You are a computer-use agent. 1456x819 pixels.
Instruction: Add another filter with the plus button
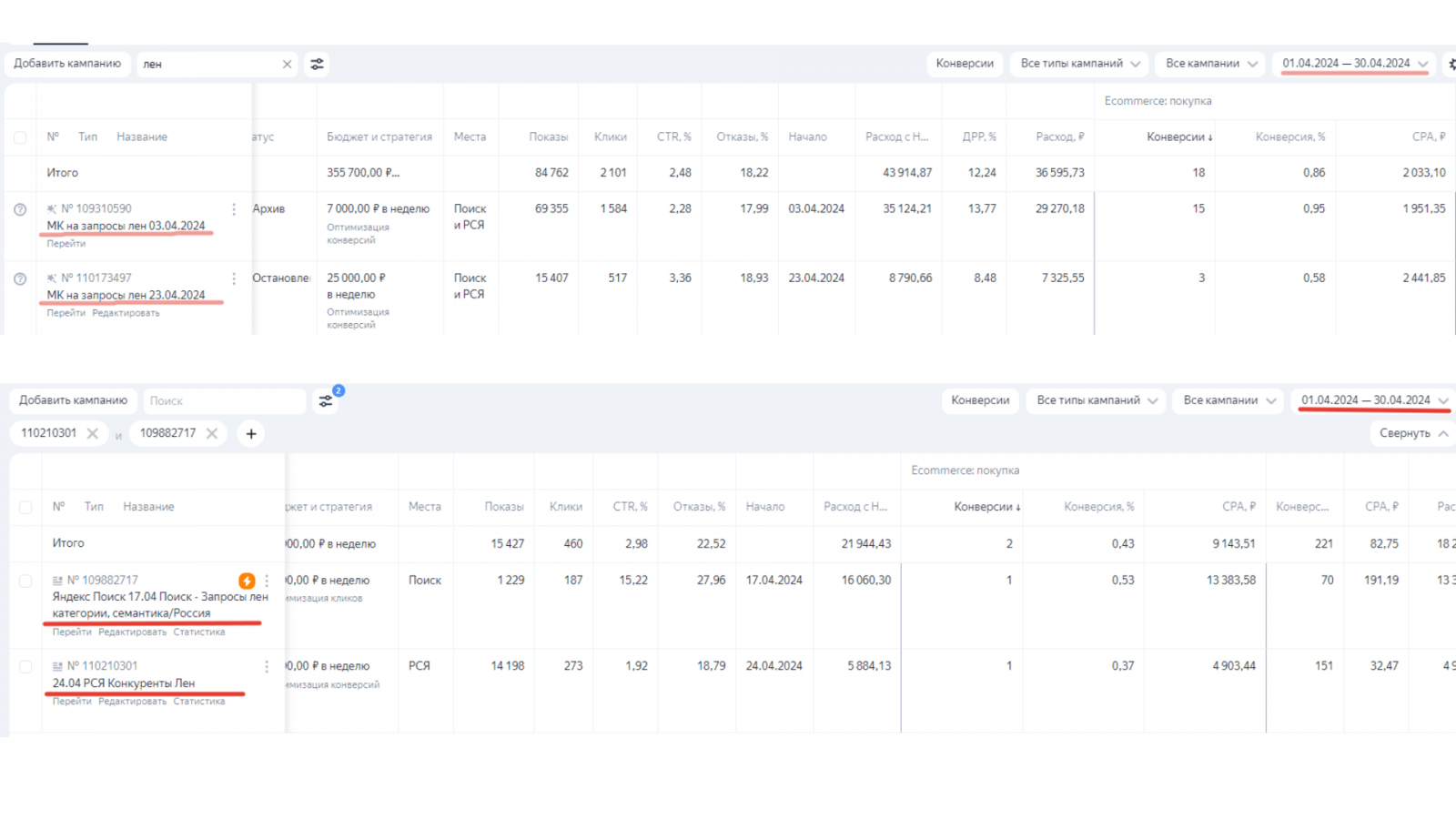pyautogui.click(x=251, y=434)
